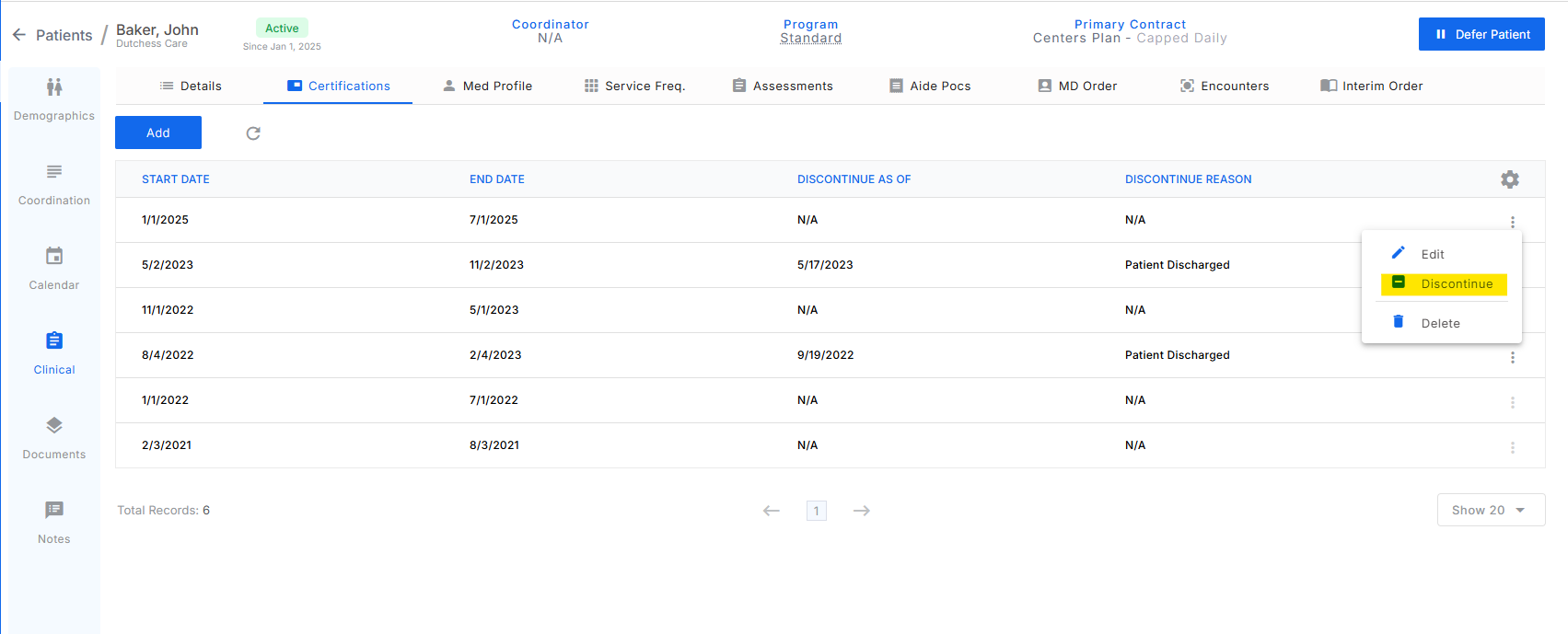
Task: Open the Encounters tab
Action: (1225, 86)
